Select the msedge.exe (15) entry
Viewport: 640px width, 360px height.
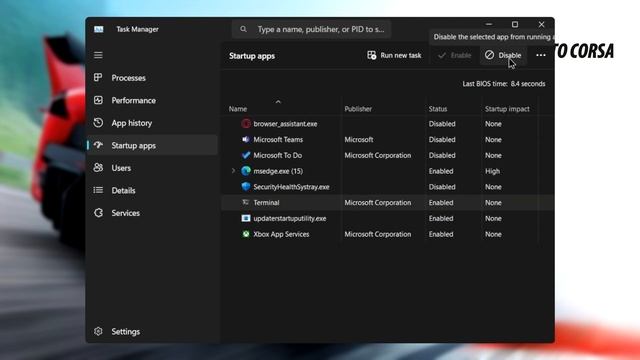click(x=278, y=171)
